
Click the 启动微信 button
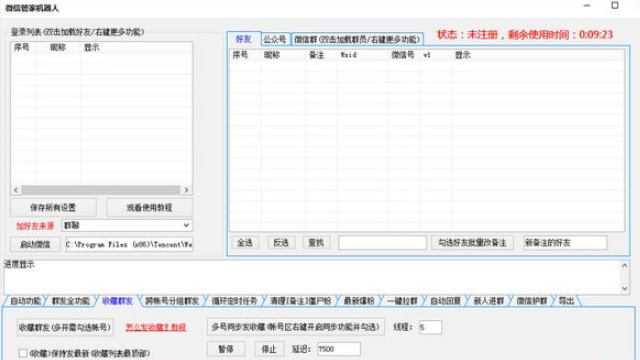pyautogui.click(x=35, y=244)
